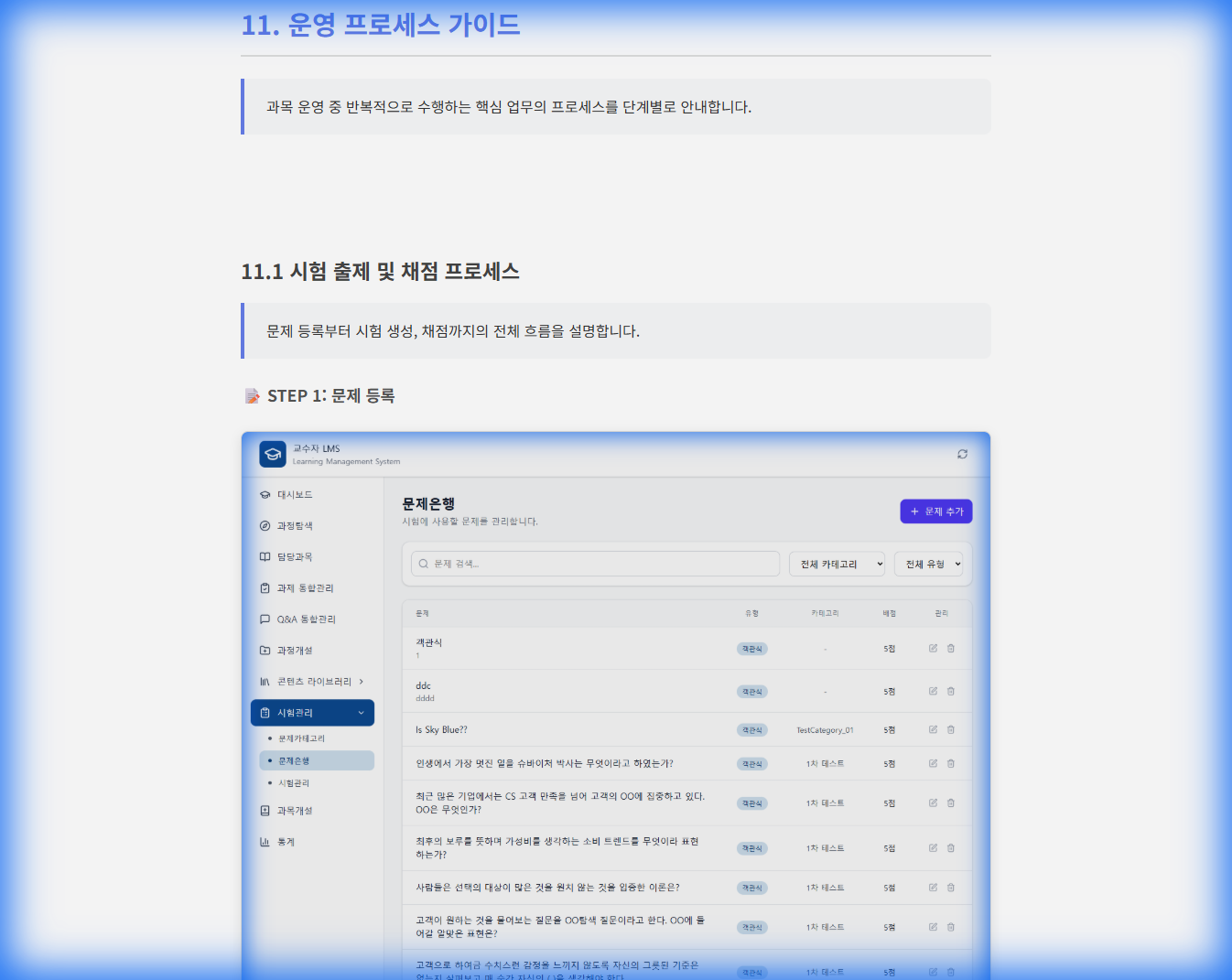
Task: Click the 문제 추가 button
Action: pyautogui.click(x=935, y=511)
